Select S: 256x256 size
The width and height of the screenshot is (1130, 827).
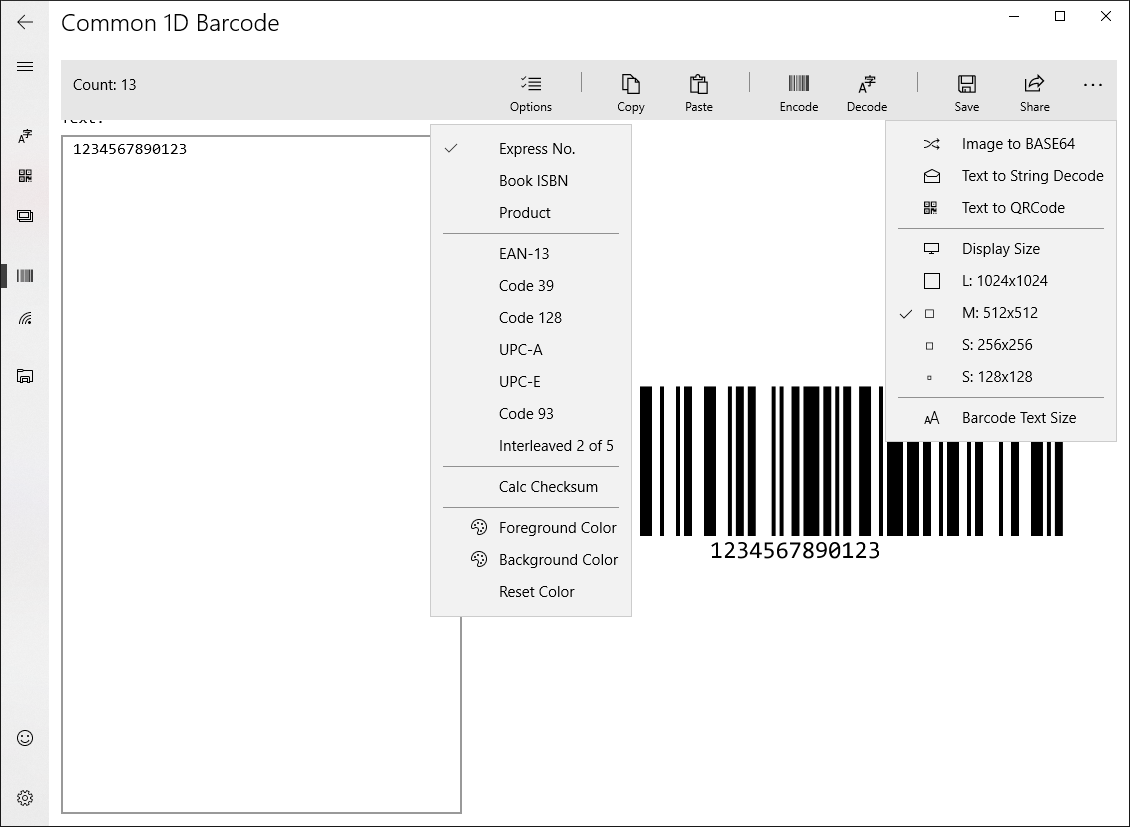pyautogui.click(x=1001, y=345)
